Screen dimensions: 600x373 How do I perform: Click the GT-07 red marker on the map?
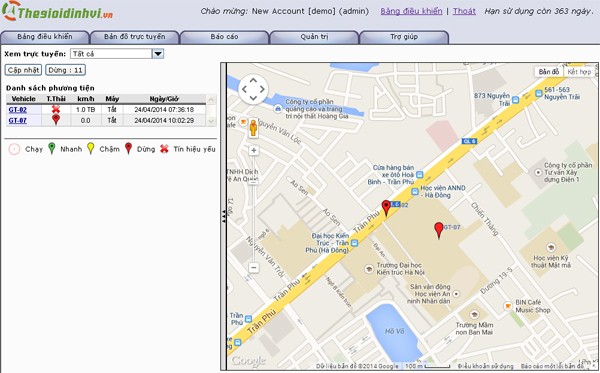(439, 230)
